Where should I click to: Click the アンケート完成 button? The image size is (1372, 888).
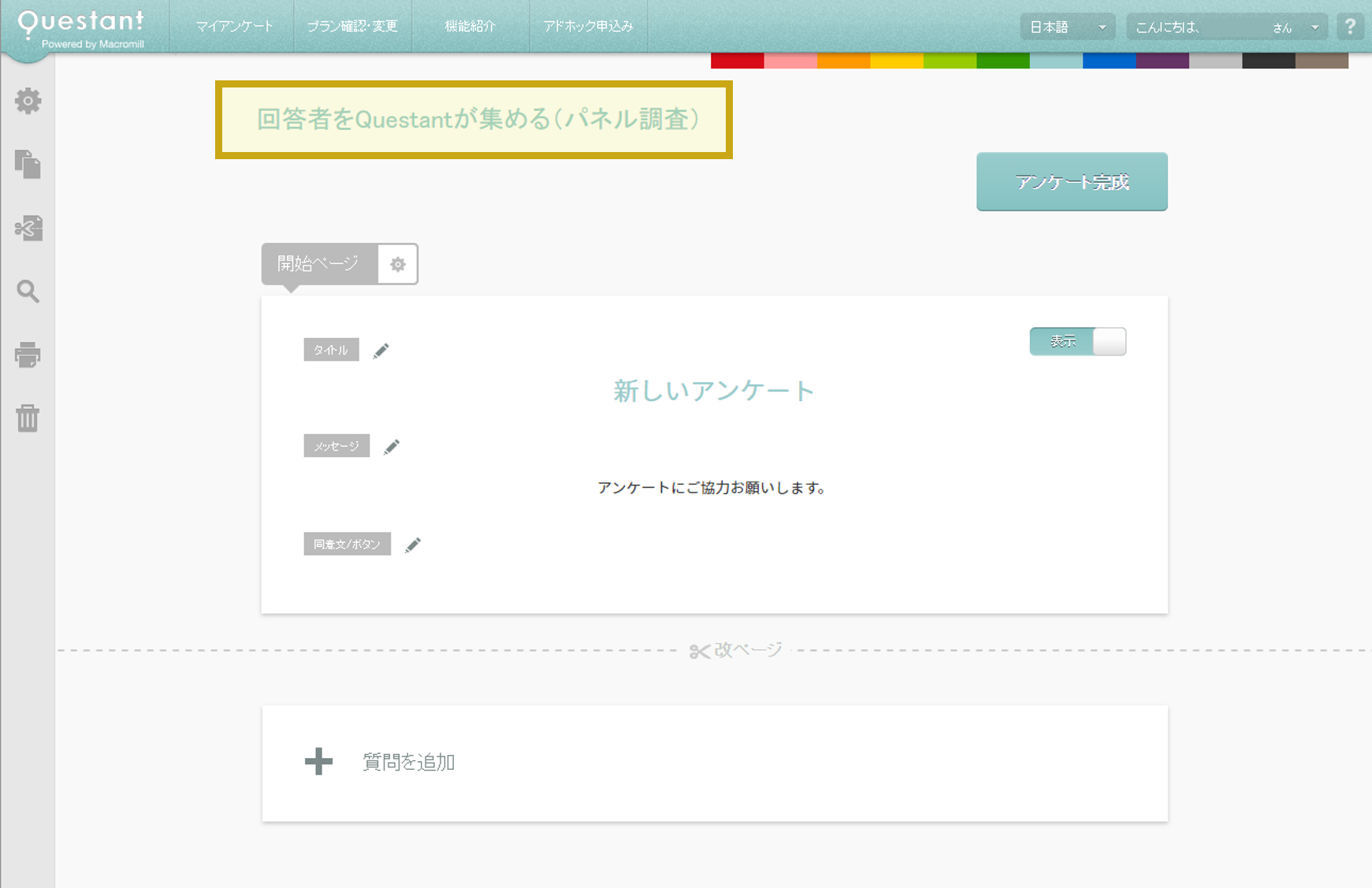click(1072, 182)
